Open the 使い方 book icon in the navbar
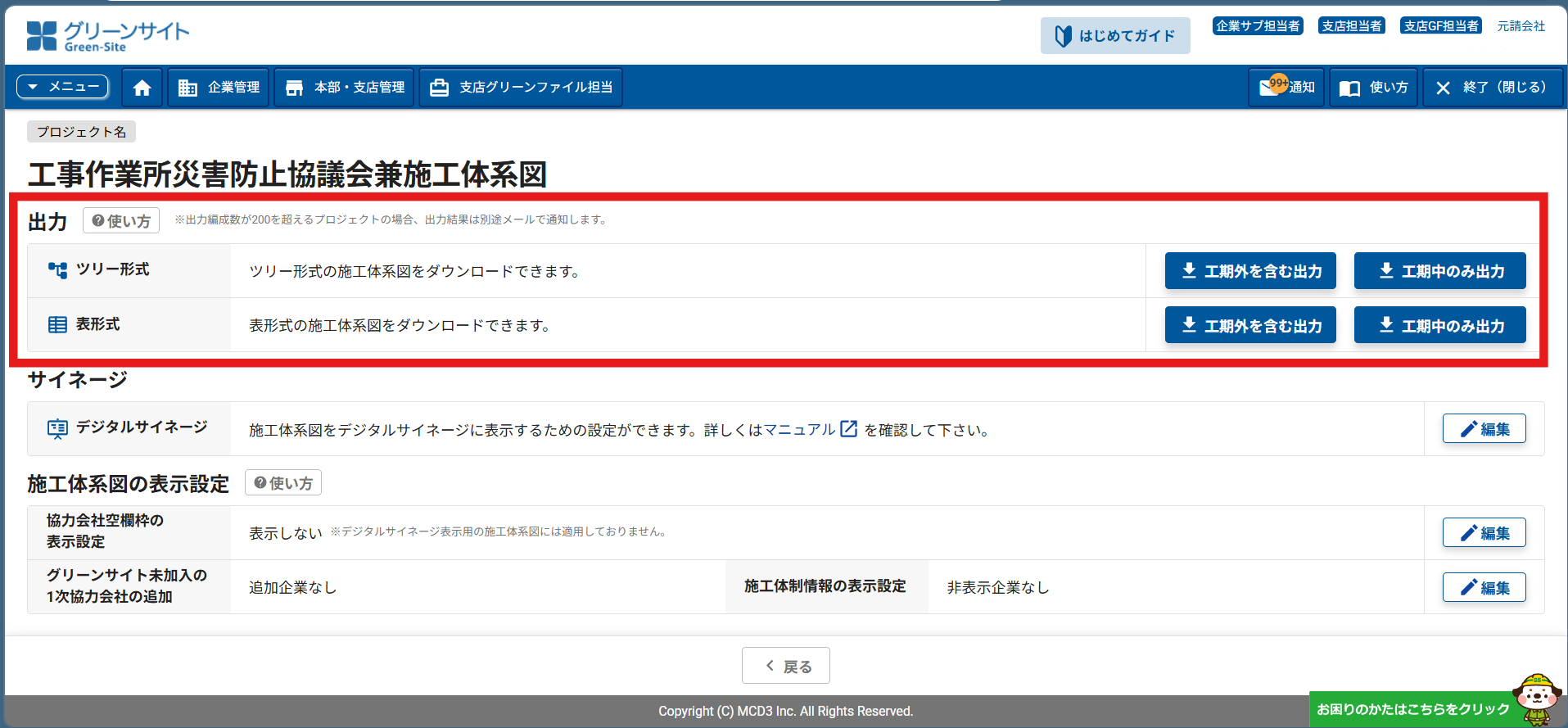1568x728 pixels. tap(1374, 88)
